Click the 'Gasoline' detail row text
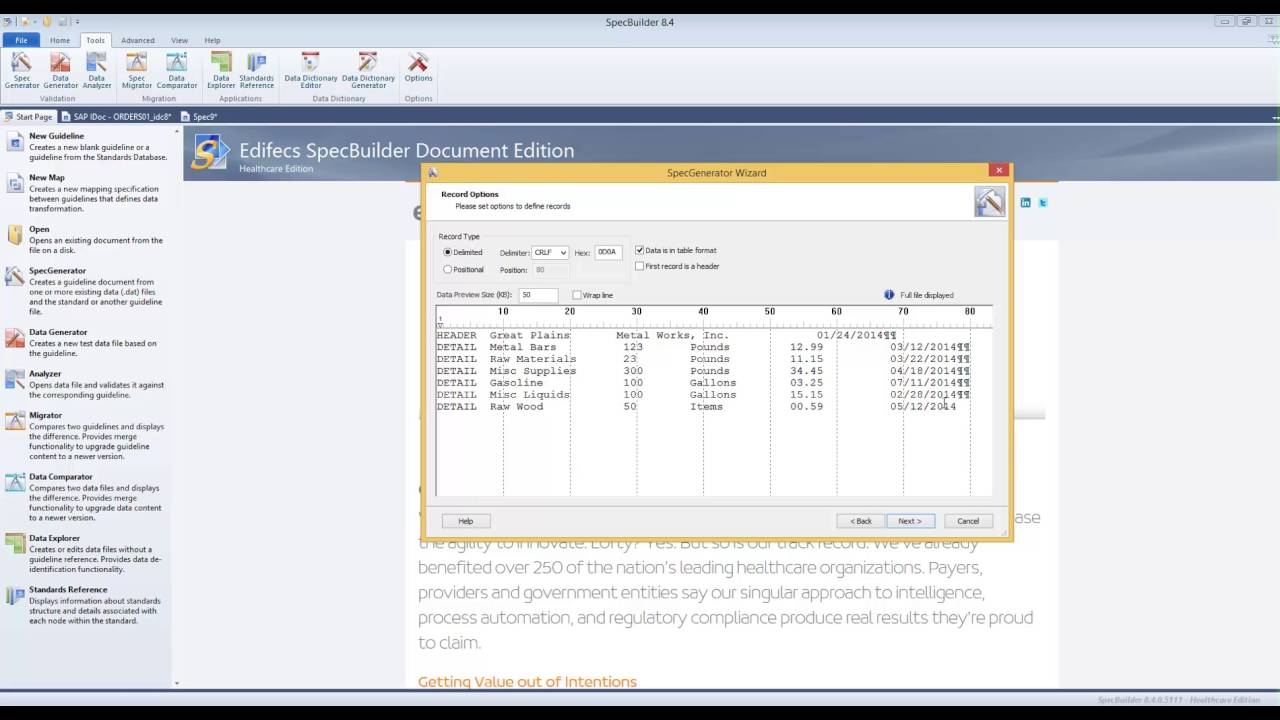This screenshot has width=1280, height=720. (516, 383)
